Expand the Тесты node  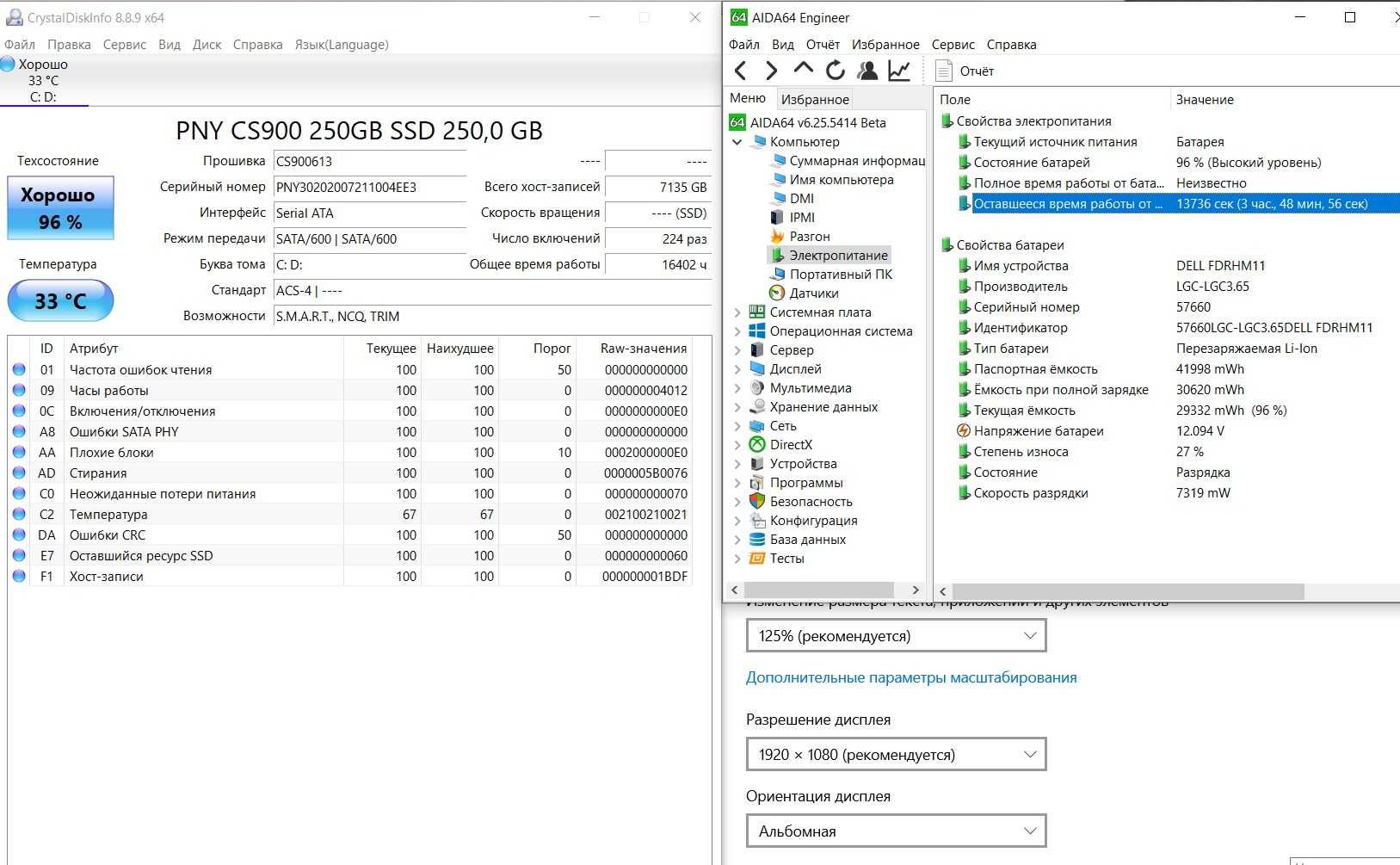click(x=737, y=559)
